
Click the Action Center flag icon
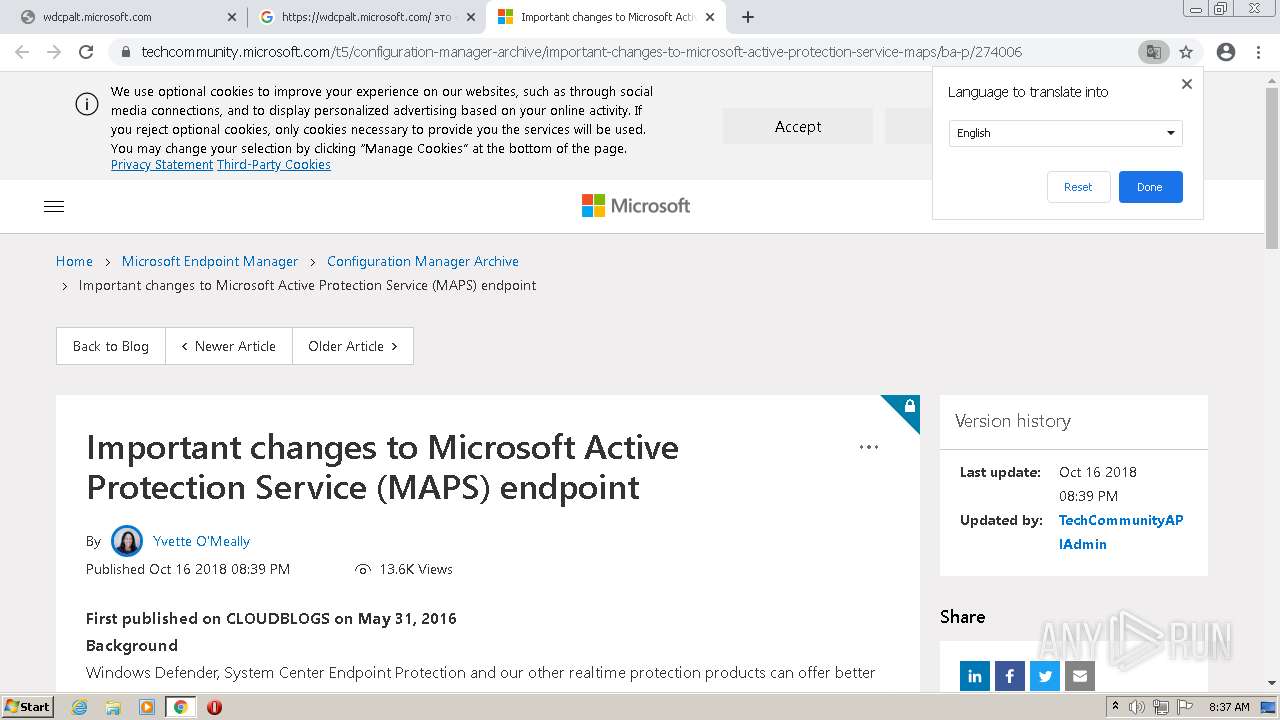(x=1184, y=707)
